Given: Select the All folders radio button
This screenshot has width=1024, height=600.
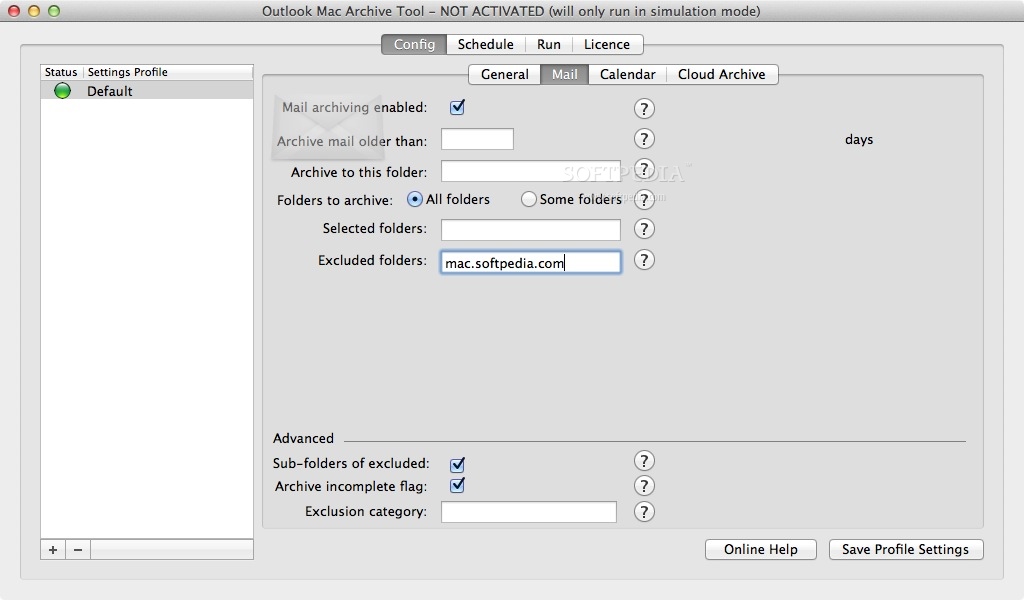Looking at the screenshot, I should pyautogui.click(x=415, y=199).
